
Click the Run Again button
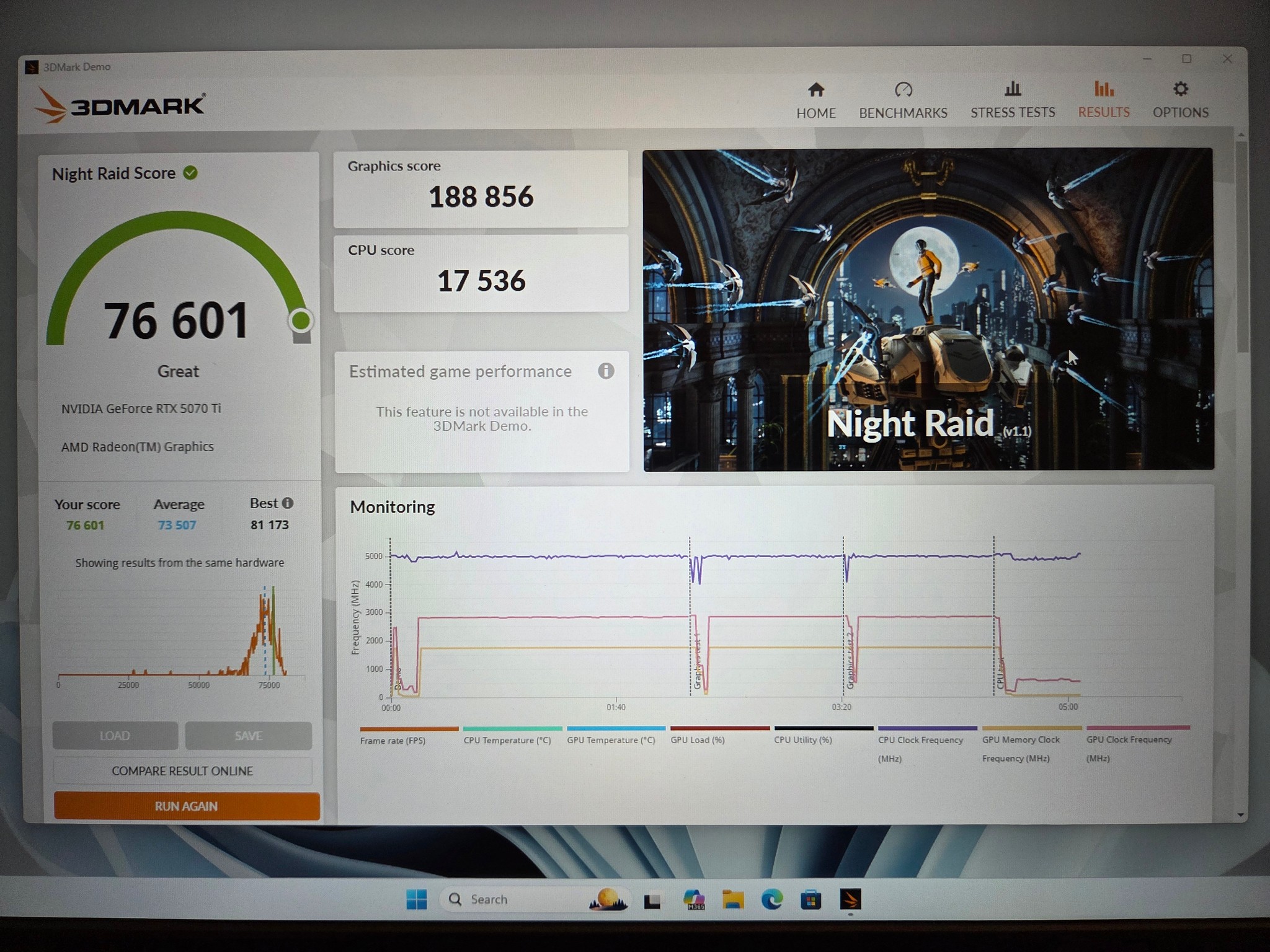coord(187,806)
